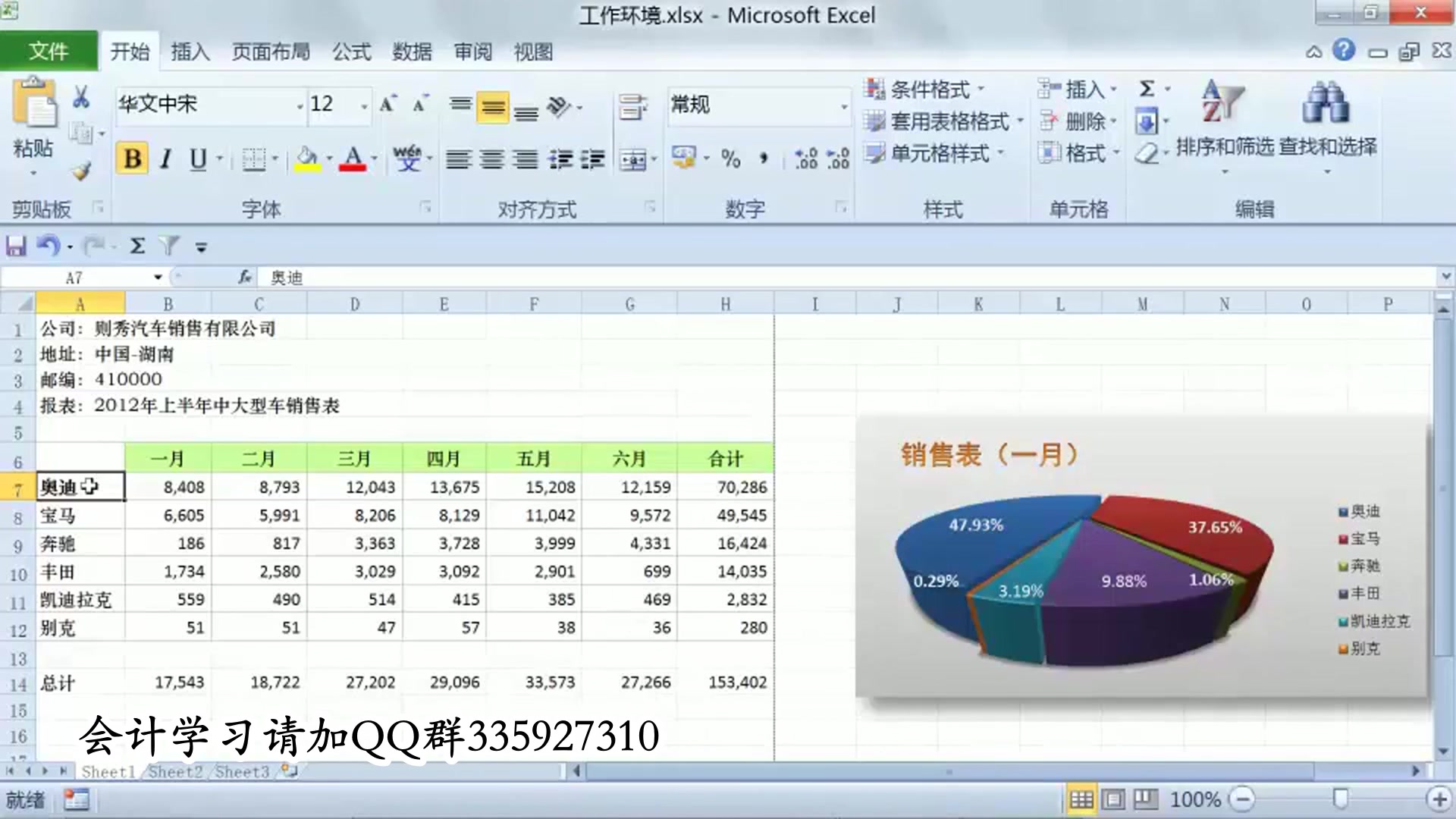Toggle Italic formatting
The height and width of the screenshot is (819, 1456).
click(x=165, y=159)
